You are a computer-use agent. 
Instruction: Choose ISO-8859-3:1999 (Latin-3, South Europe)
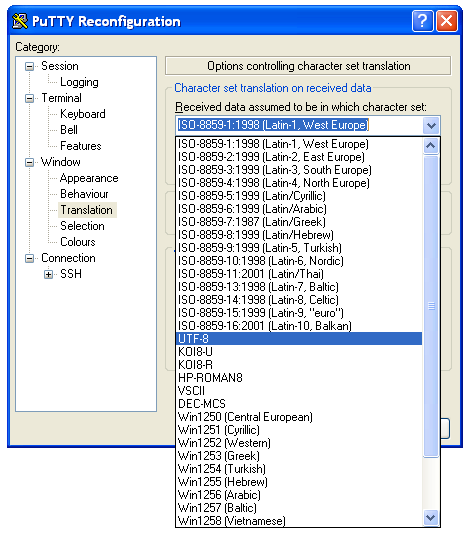click(x=299, y=170)
